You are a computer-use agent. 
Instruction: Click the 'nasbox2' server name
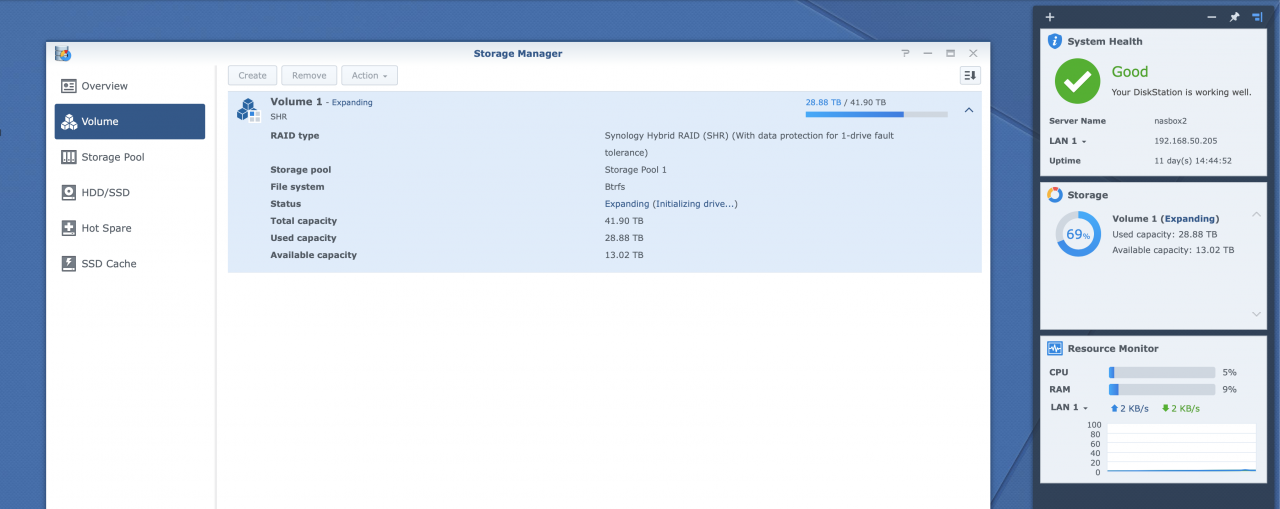coord(1170,121)
